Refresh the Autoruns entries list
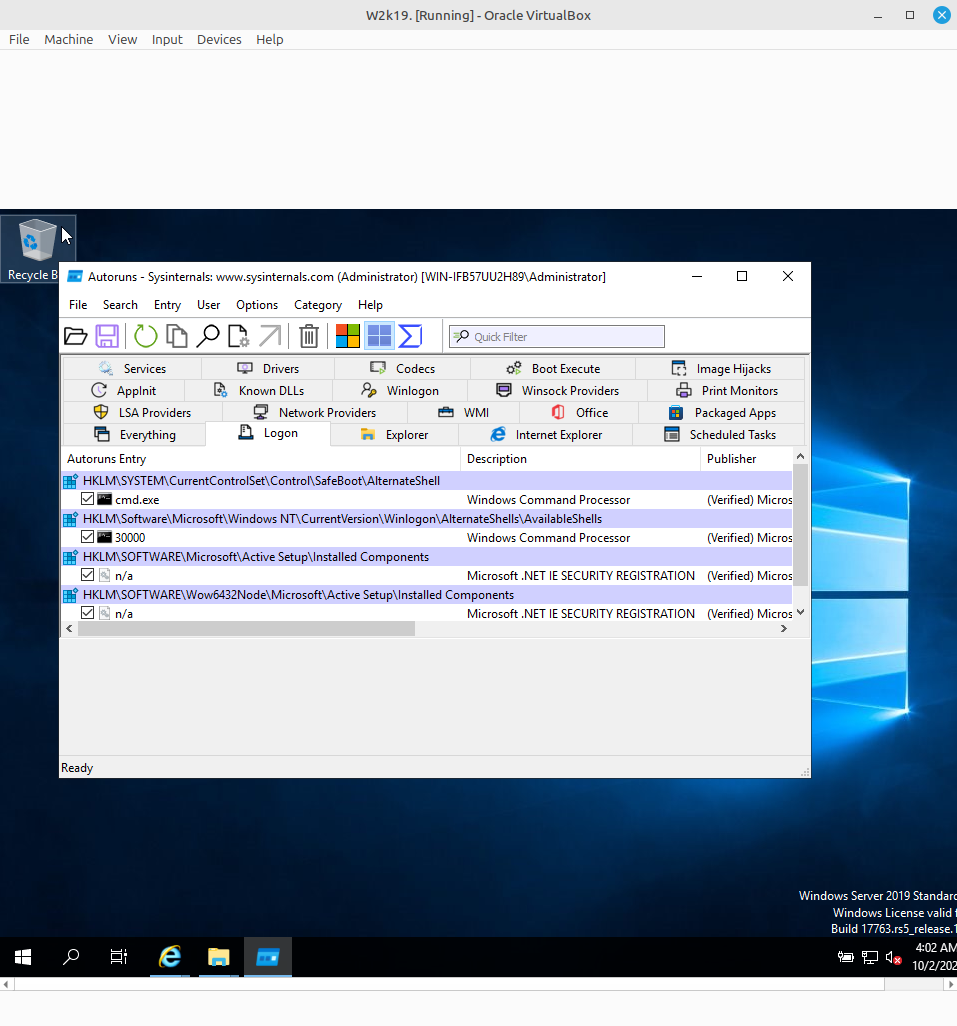Viewport: 957px width, 1026px height. click(145, 336)
